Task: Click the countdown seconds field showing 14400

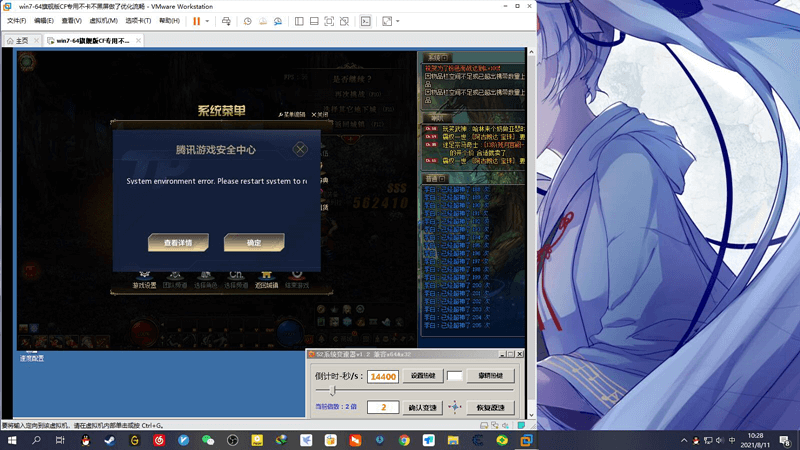Action: point(383,377)
